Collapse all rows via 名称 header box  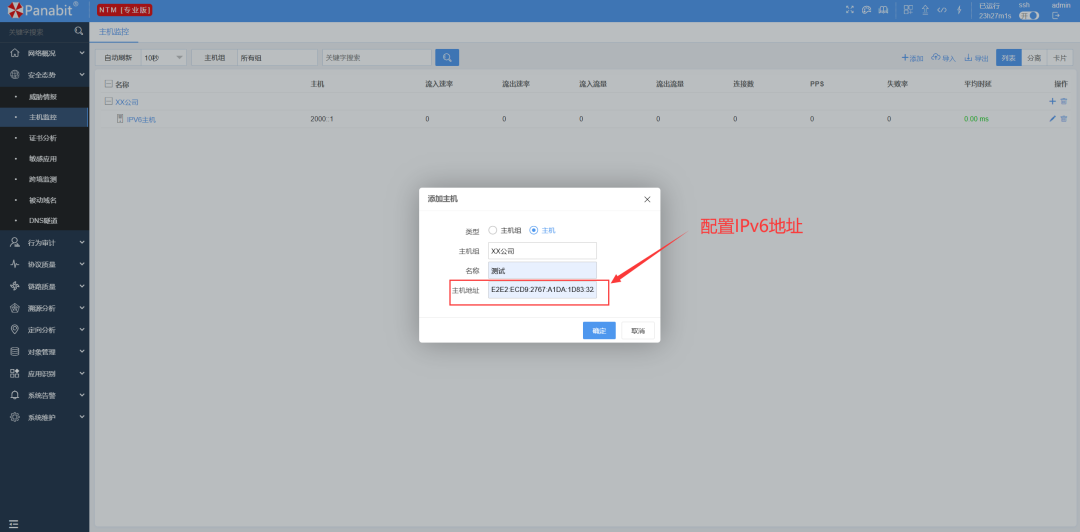[108, 84]
